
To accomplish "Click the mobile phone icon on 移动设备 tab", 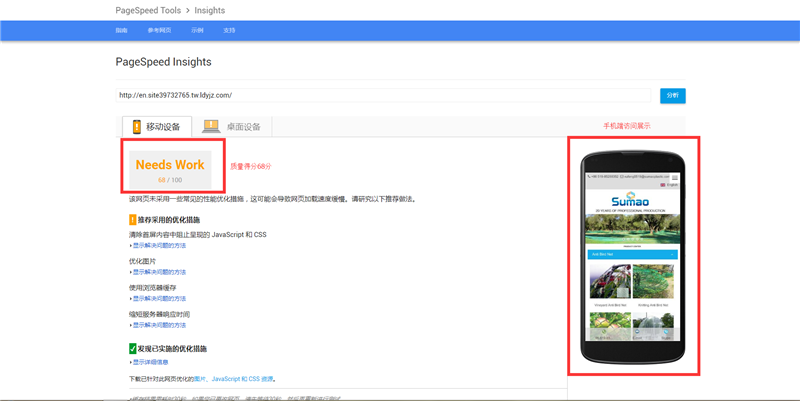I will coord(136,127).
